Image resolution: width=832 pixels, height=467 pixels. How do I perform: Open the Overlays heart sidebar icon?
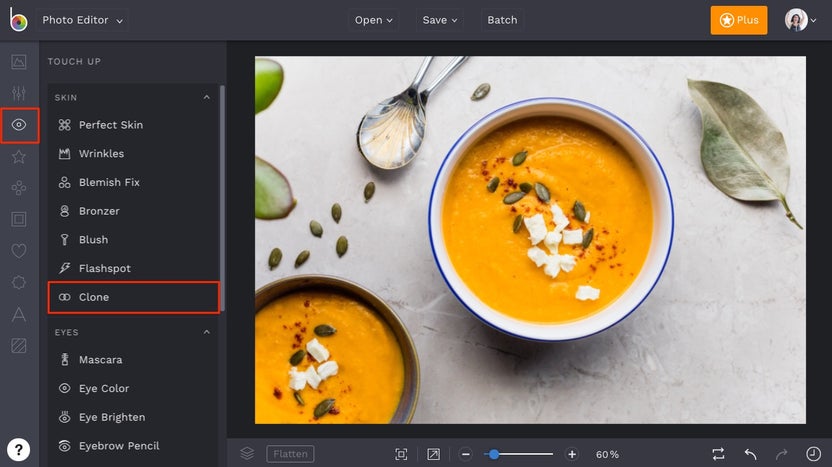(19, 250)
